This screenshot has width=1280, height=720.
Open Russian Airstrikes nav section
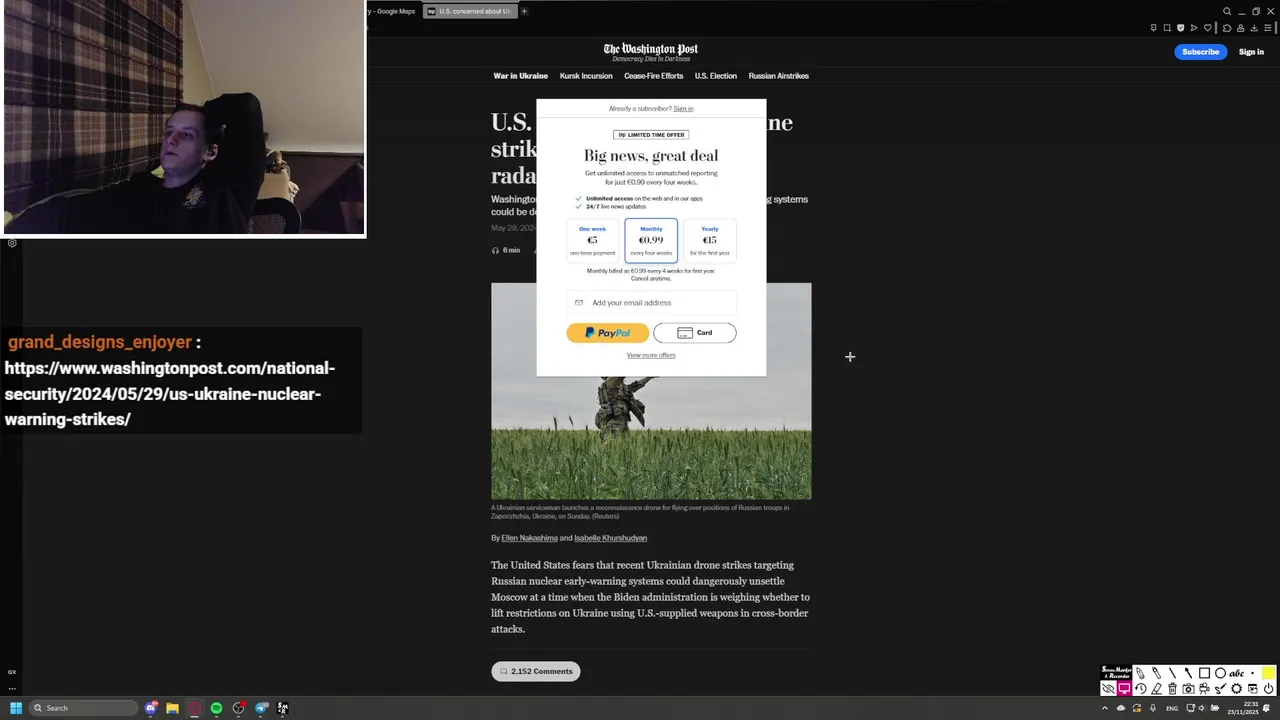(x=779, y=76)
